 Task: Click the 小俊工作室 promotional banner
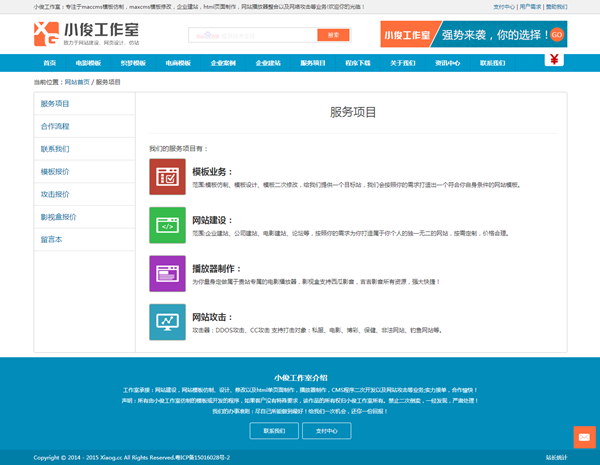474,34
